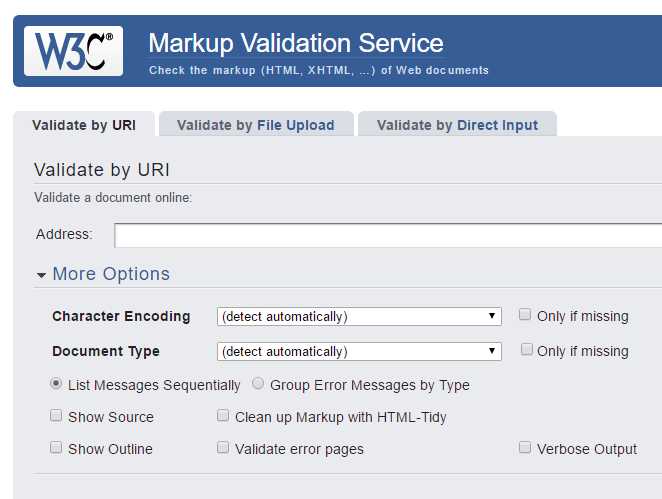Enable Only if missing for Character Encoding
The image size is (662, 499).
click(525, 315)
